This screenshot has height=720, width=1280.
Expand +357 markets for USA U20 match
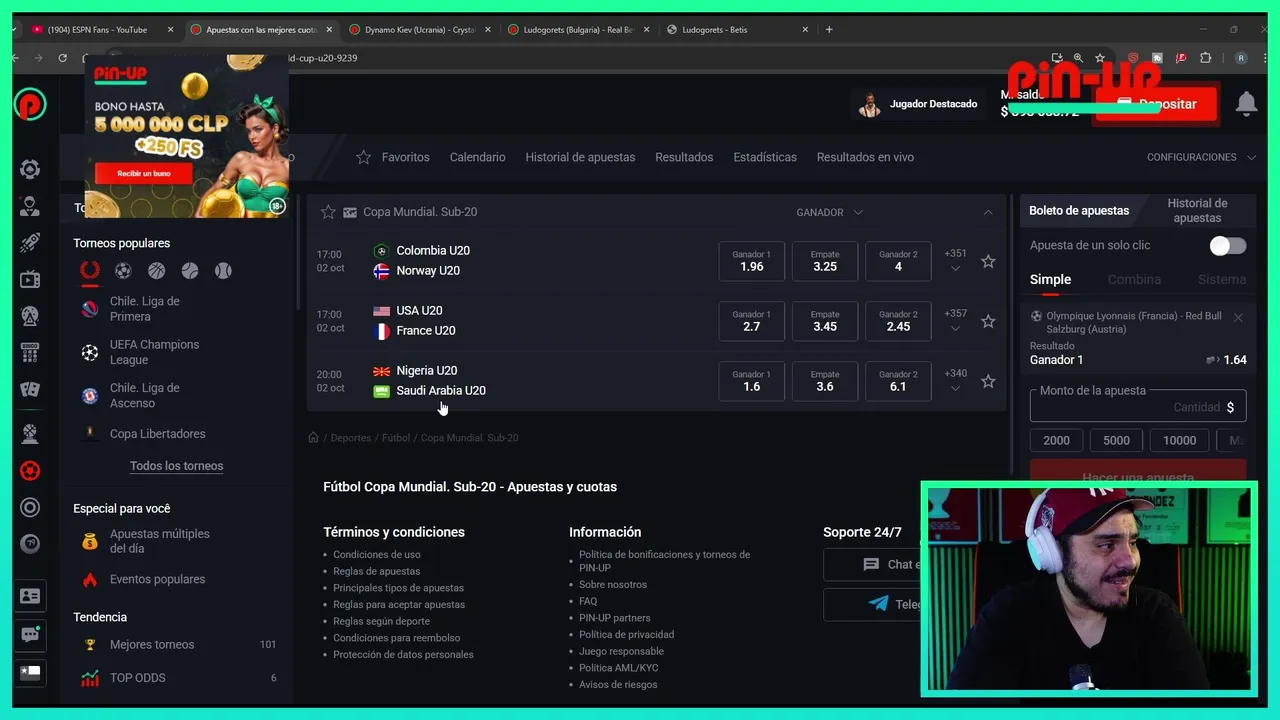click(x=955, y=321)
